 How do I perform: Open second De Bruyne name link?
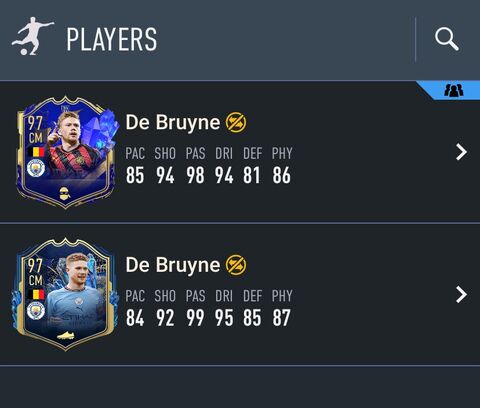coord(173,265)
